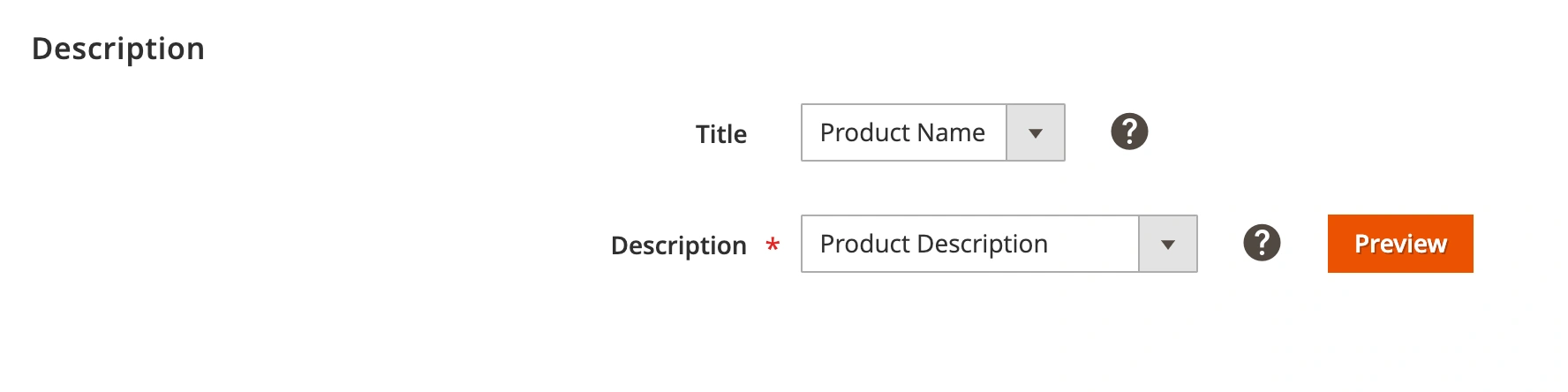Screen dimensions: 1568x392
Task: Click the triangle caret next to Product Description
Action: point(1168,245)
